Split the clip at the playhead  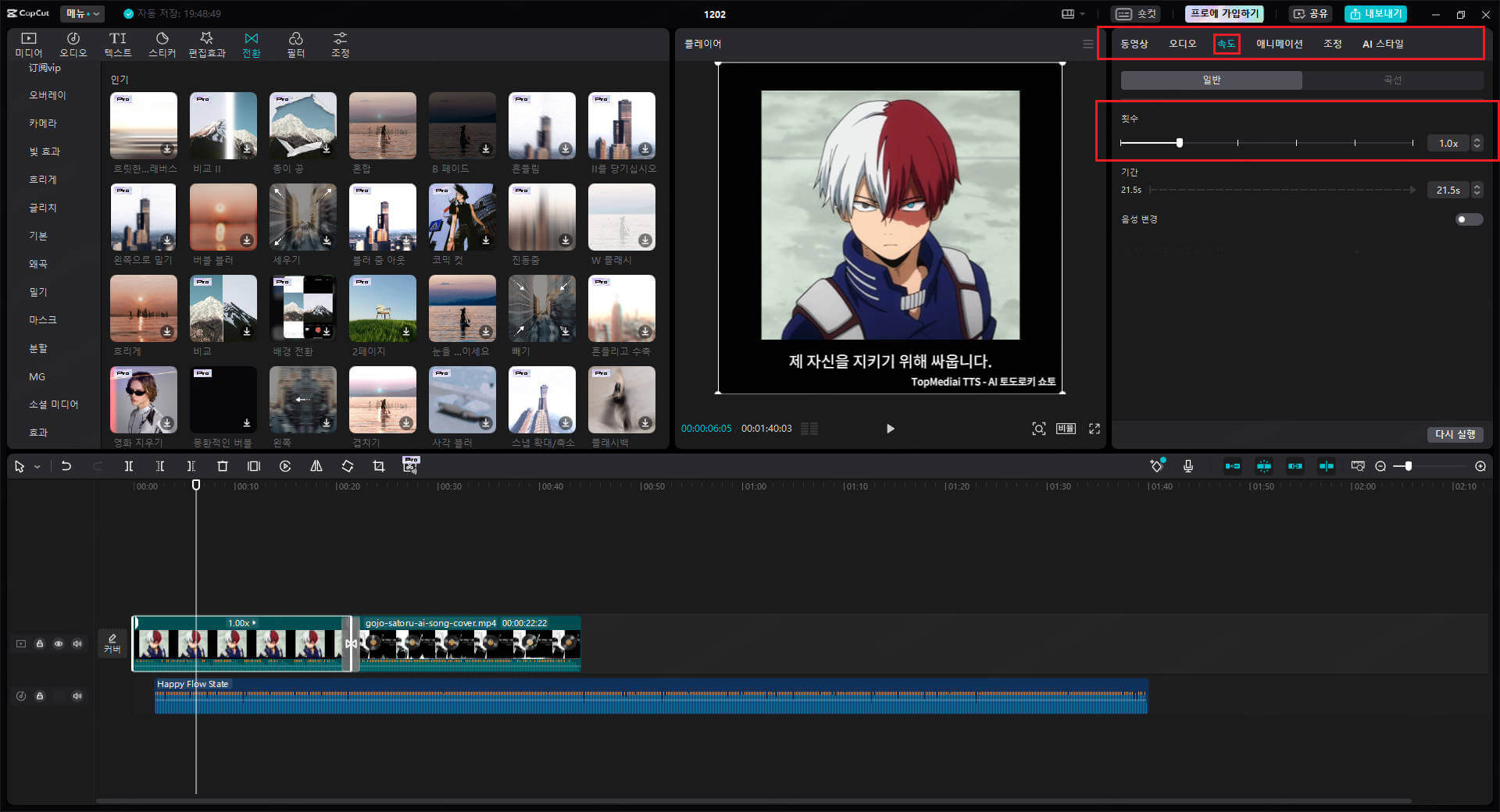(x=129, y=466)
